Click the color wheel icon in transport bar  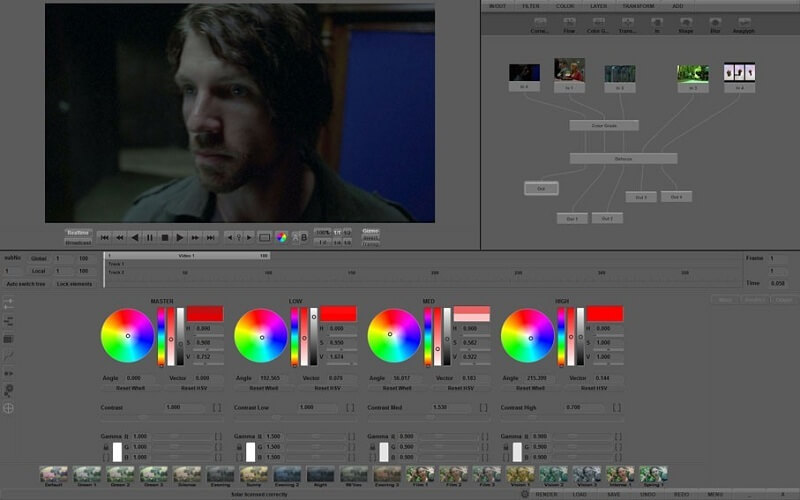[x=281, y=237]
